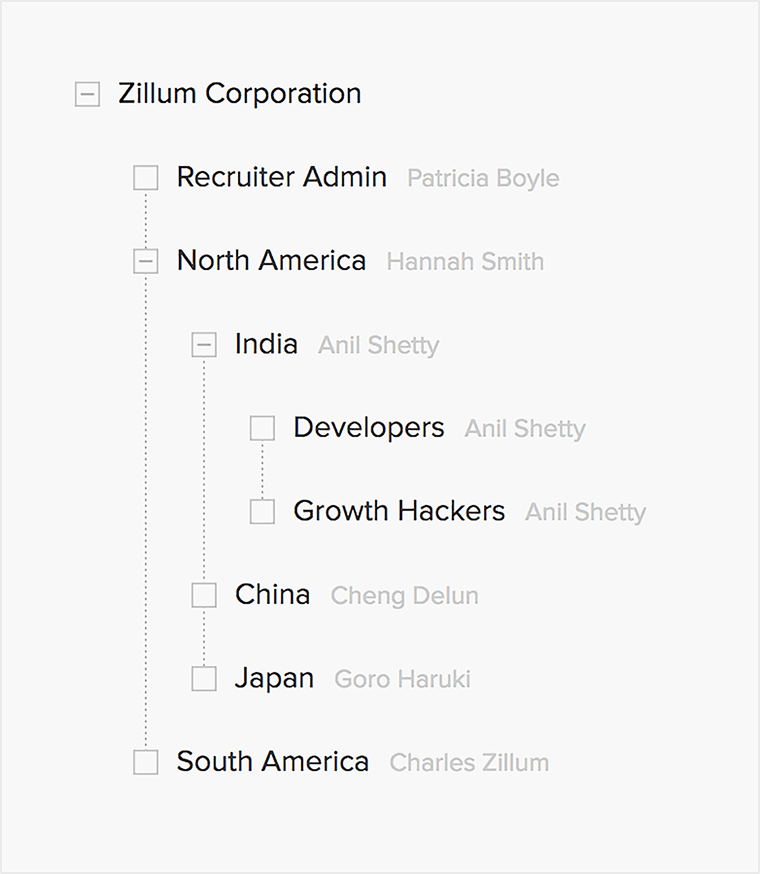Image resolution: width=760 pixels, height=874 pixels.
Task: Click Charles Zillum's name beside South America
Action: tap(469, 763)
